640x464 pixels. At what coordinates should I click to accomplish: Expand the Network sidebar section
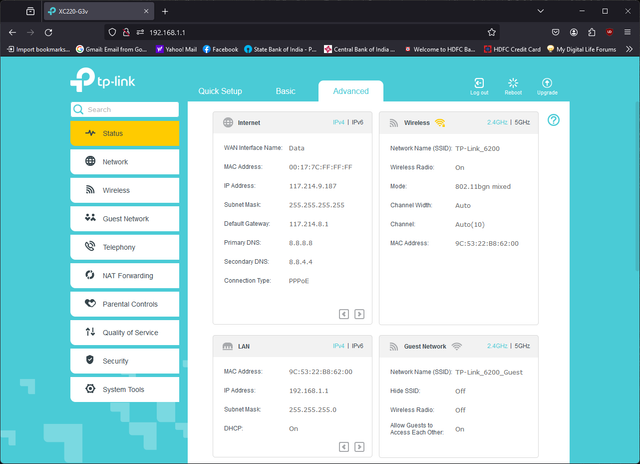coord(125,161)
